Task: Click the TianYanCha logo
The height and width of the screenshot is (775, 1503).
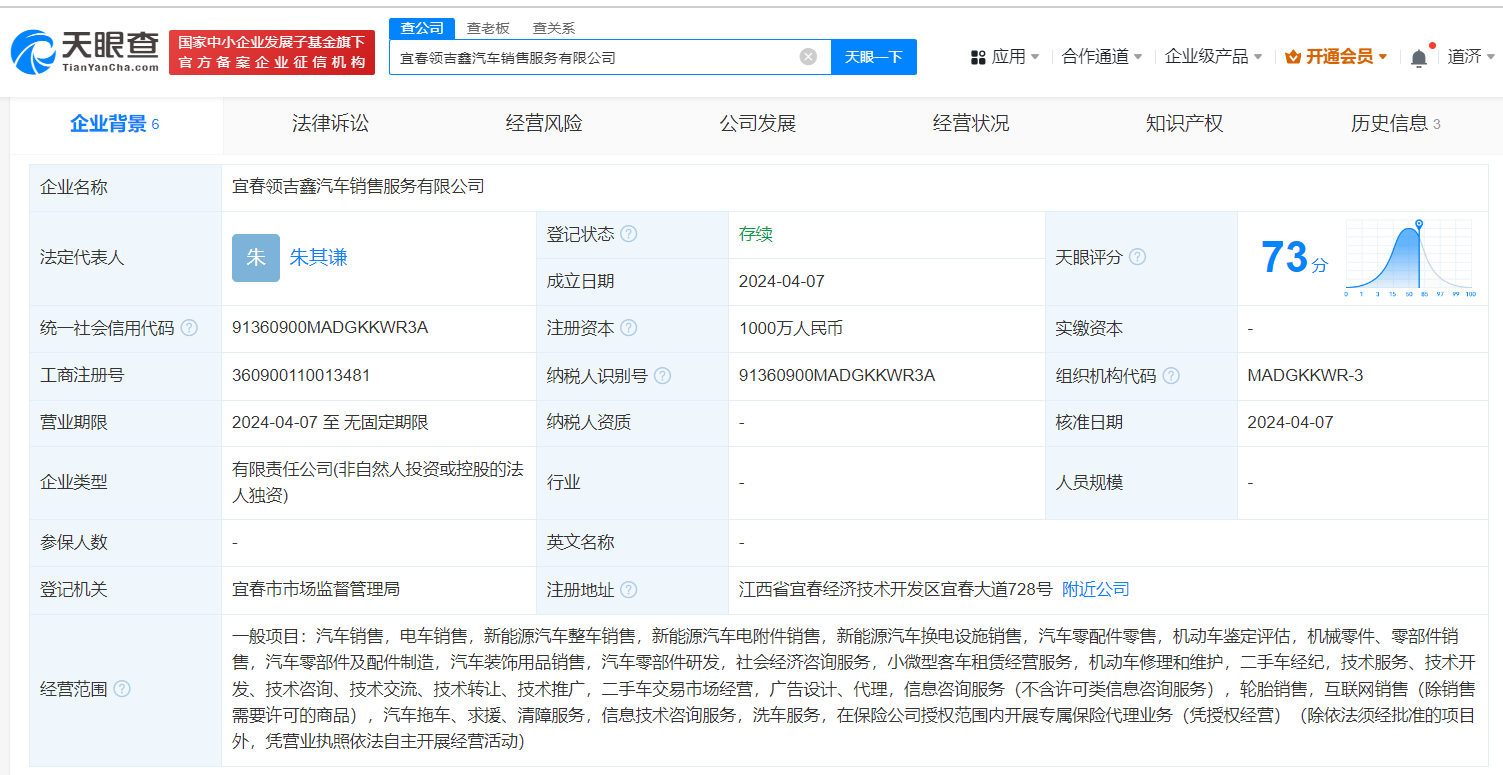Action: point(85,51)
